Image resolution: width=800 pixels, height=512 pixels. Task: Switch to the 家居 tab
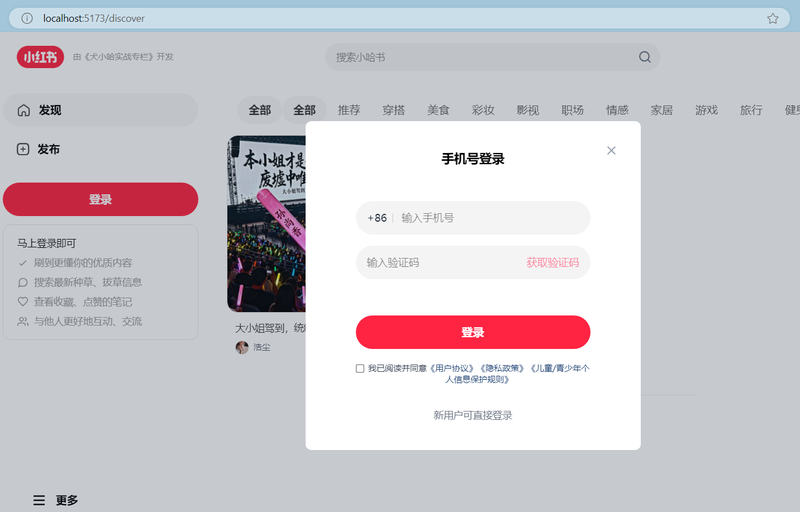[x=662, y=110]
